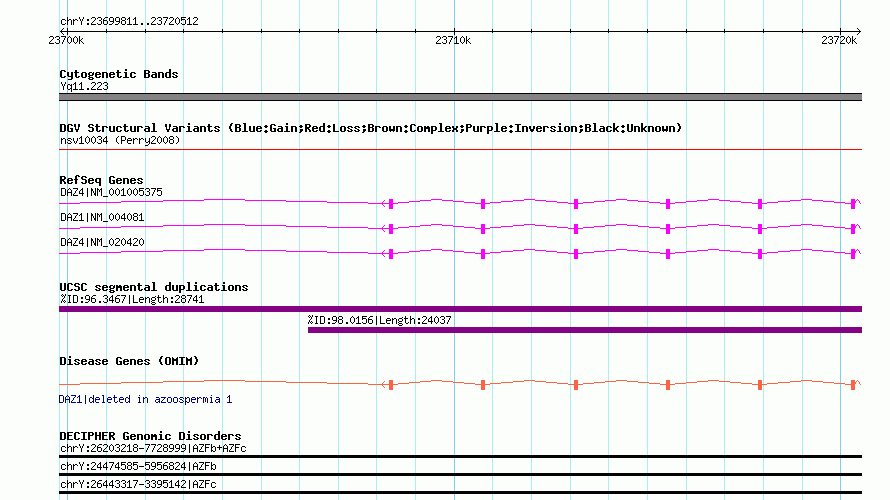Open the DAZ1|deleted in azoospermia 1 link
This screenshot has height=500, width=890.
(145, 400)
